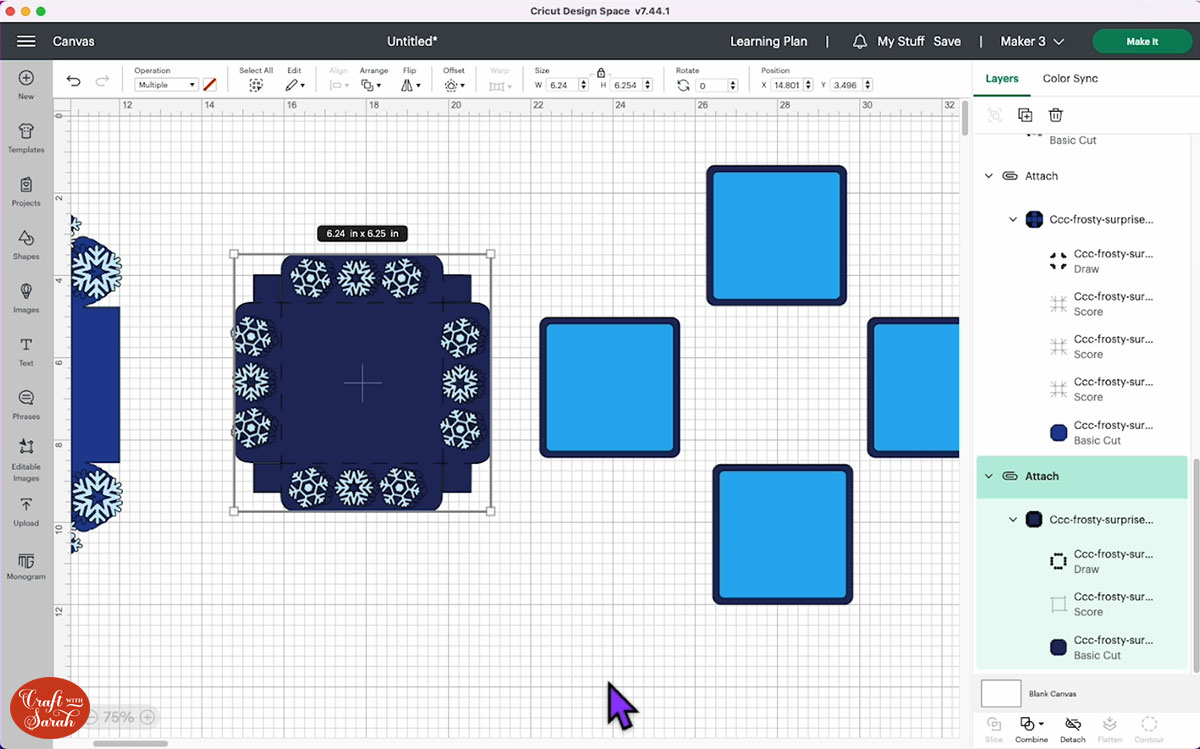1200x749 pixels.
Task: Click dark navy Basic Cut layer swatch in selected group
Action: [x=1058, y=647]
